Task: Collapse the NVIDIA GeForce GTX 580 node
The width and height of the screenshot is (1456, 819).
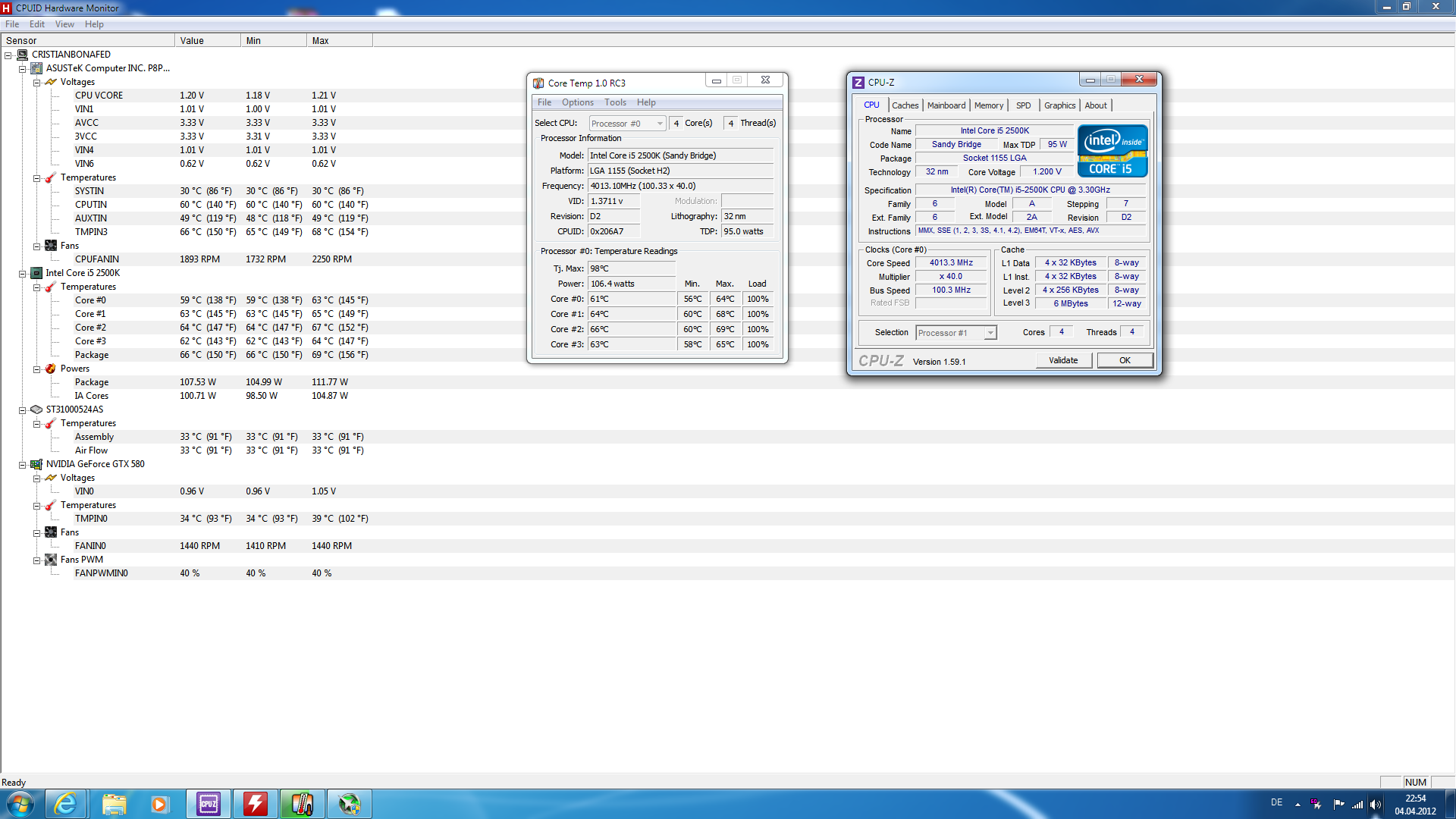Action: [23, 465]
